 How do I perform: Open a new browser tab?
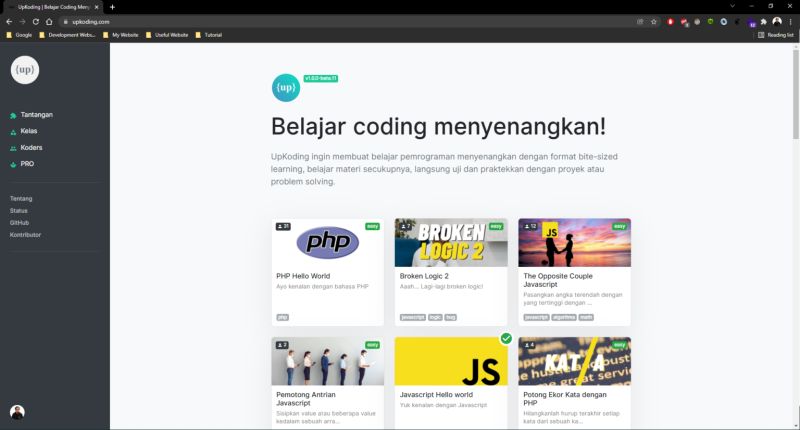[x=112, y=7]
